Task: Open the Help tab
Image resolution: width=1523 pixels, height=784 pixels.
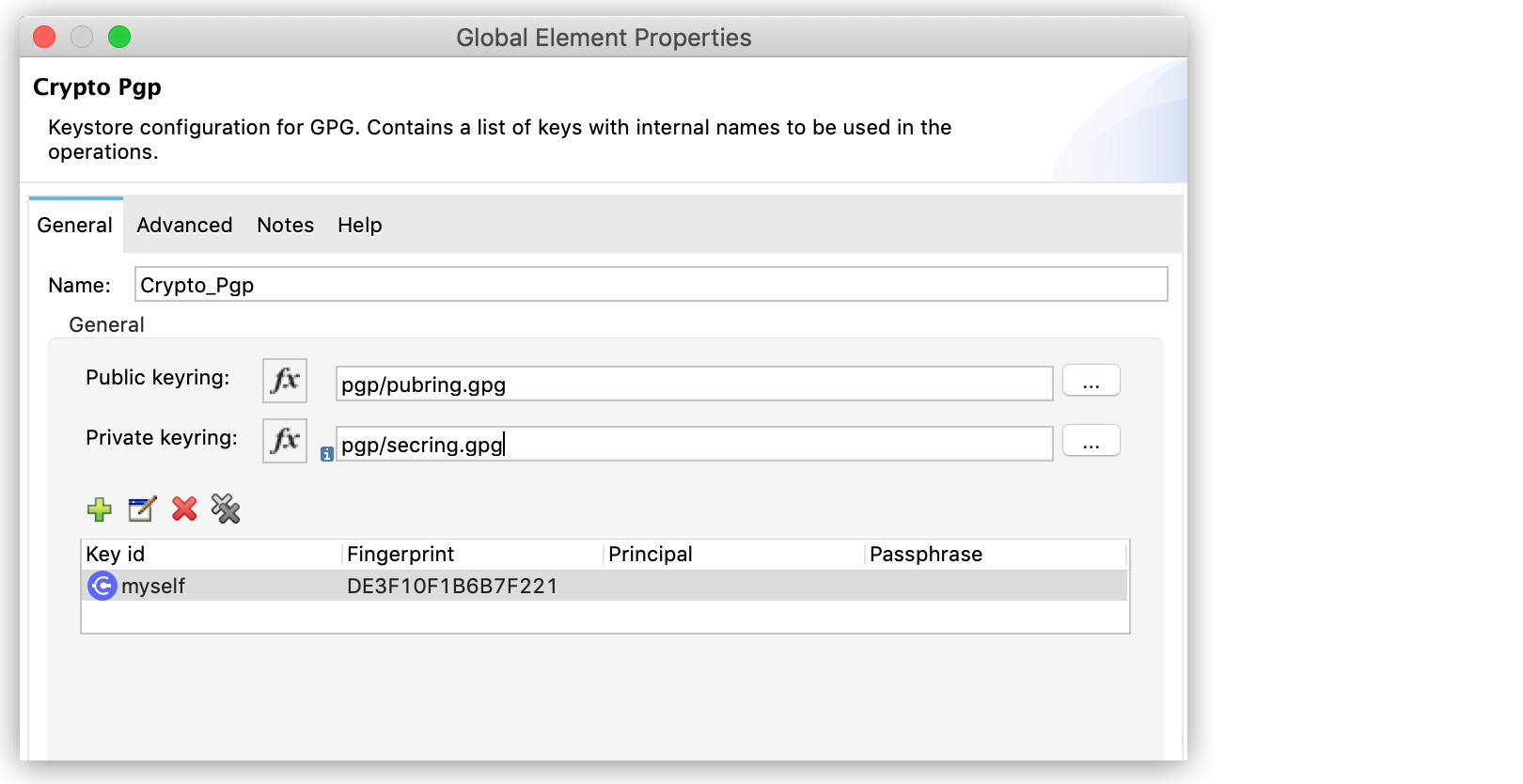Action: [x=359, y=225]
